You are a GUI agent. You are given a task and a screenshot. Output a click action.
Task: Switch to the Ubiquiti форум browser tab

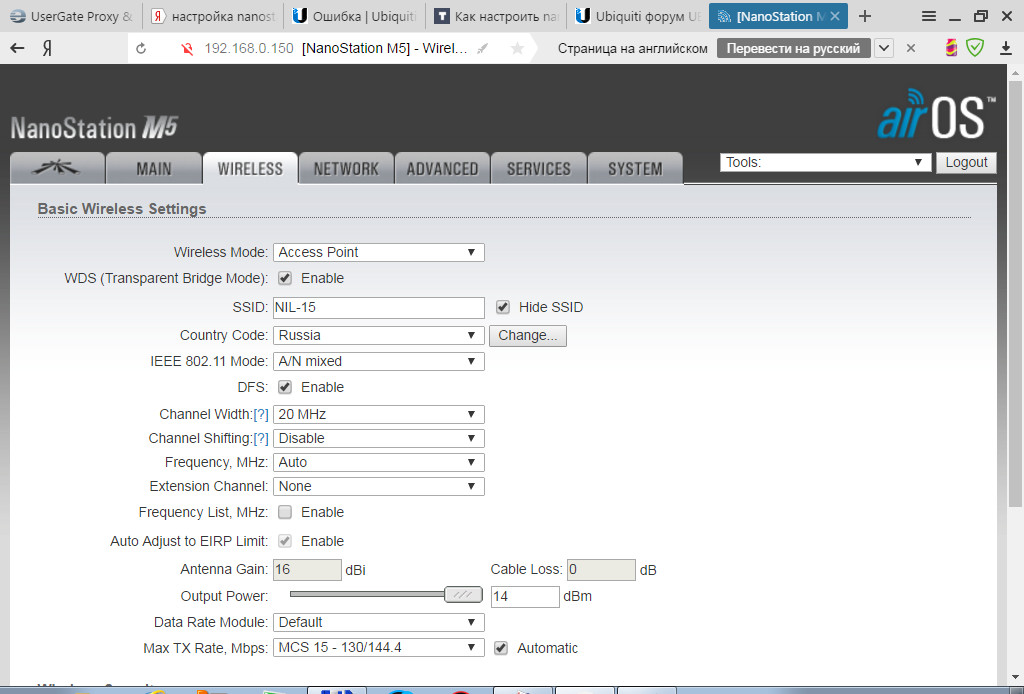[x=638, y=16]
